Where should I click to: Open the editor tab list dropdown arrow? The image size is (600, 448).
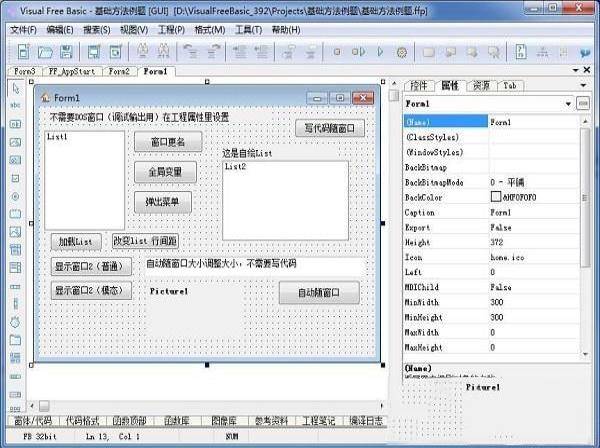tap(576, 70)
